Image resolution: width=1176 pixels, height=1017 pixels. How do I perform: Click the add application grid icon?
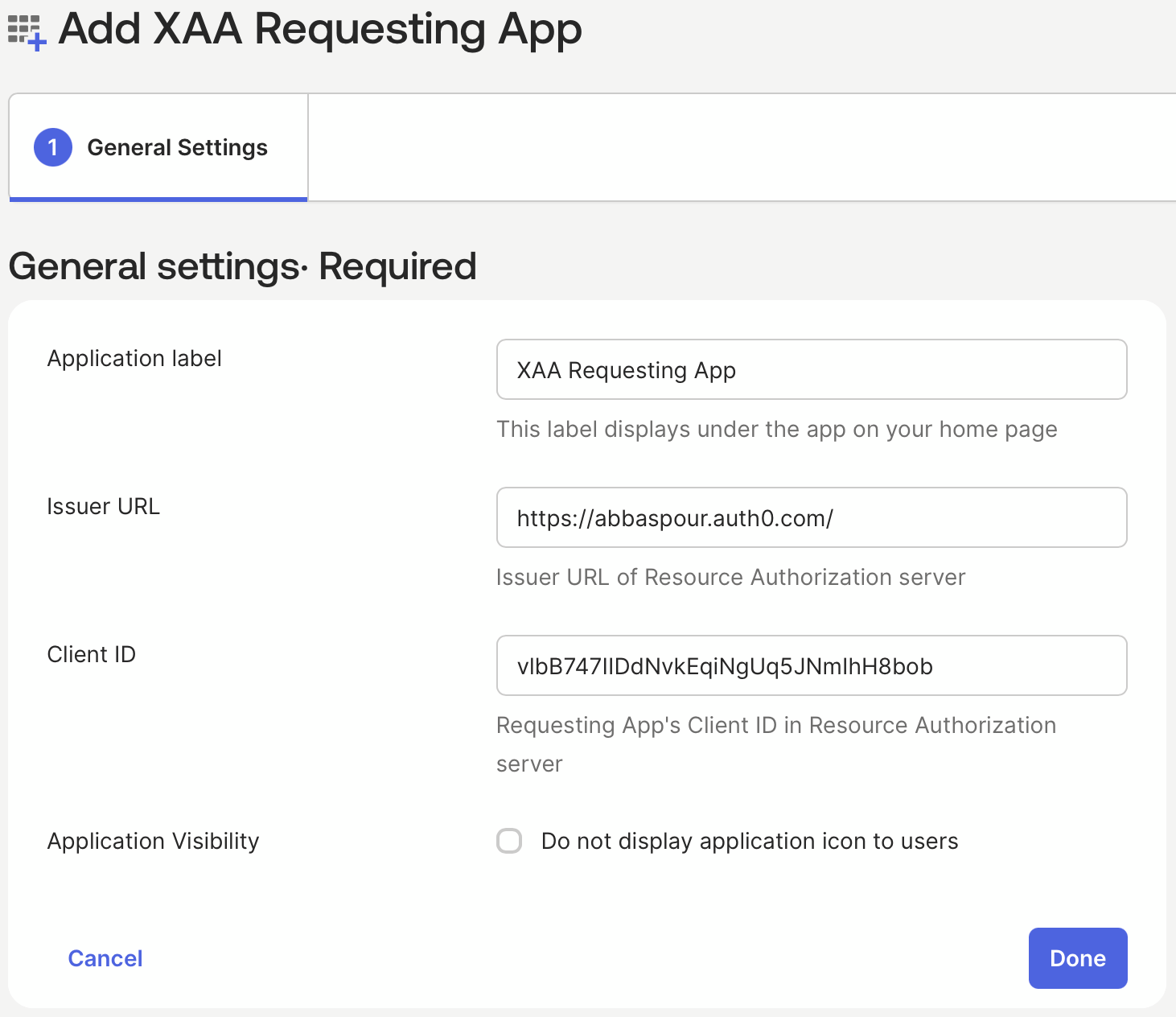click(x=27, y=32)
